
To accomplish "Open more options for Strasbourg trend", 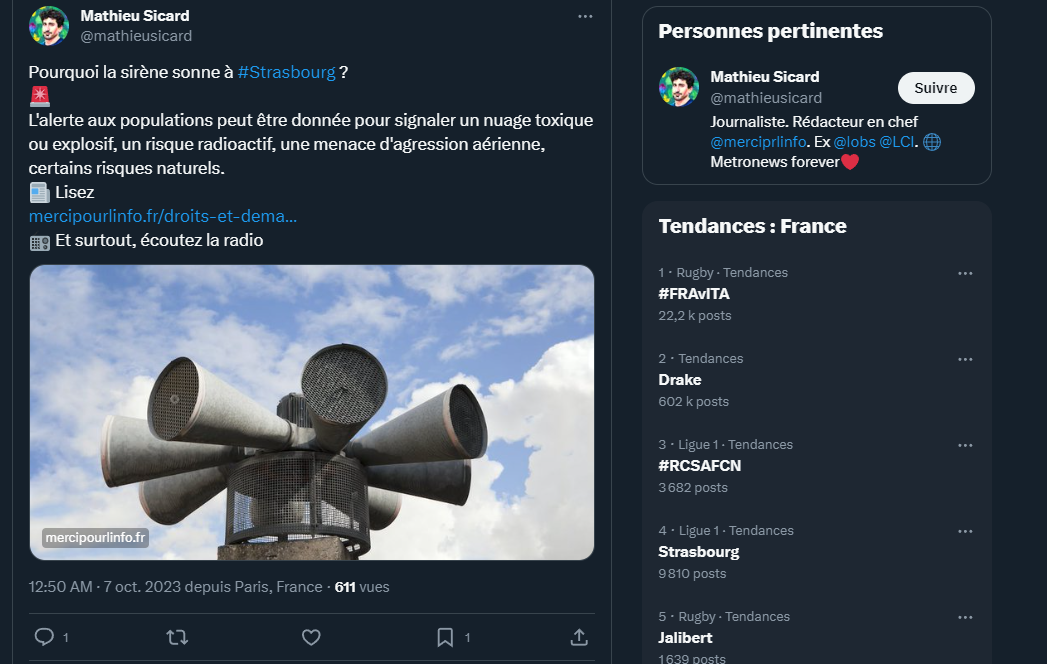I will [x=965, y=531].
